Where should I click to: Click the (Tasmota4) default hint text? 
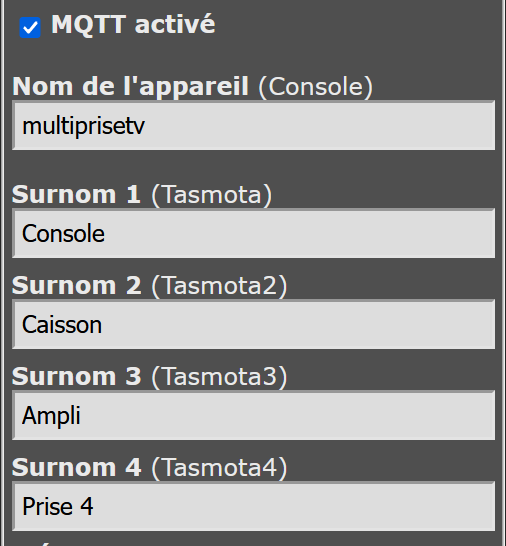tap(219, 468)
